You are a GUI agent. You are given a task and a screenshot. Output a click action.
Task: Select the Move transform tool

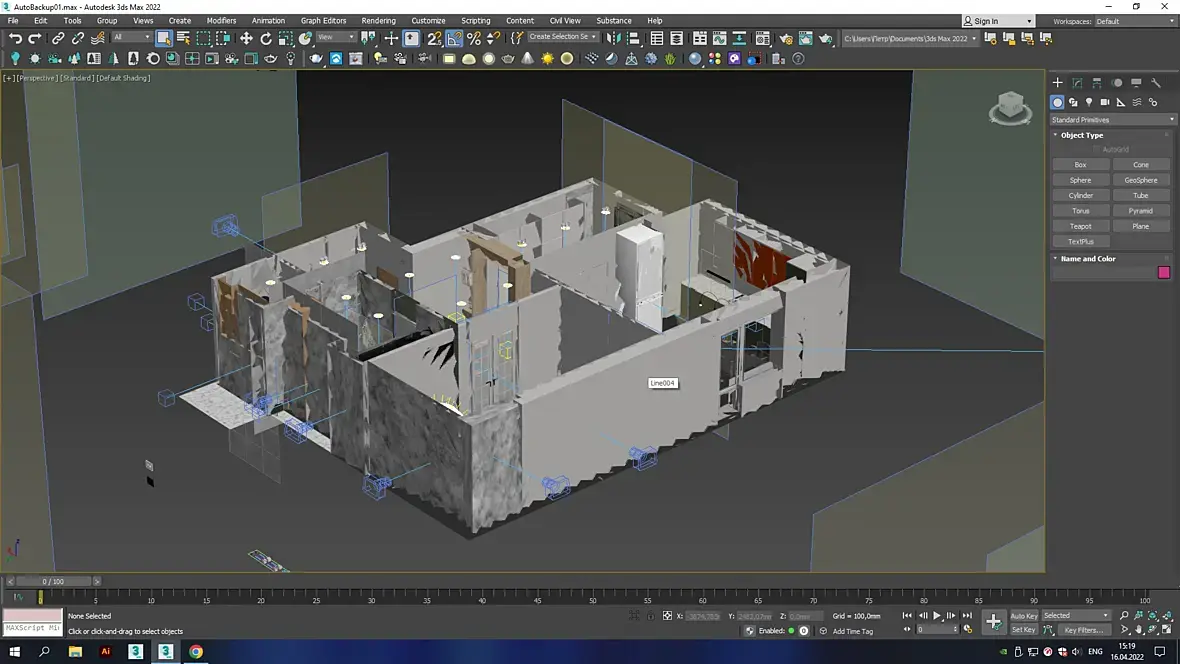tap(246, 38)
